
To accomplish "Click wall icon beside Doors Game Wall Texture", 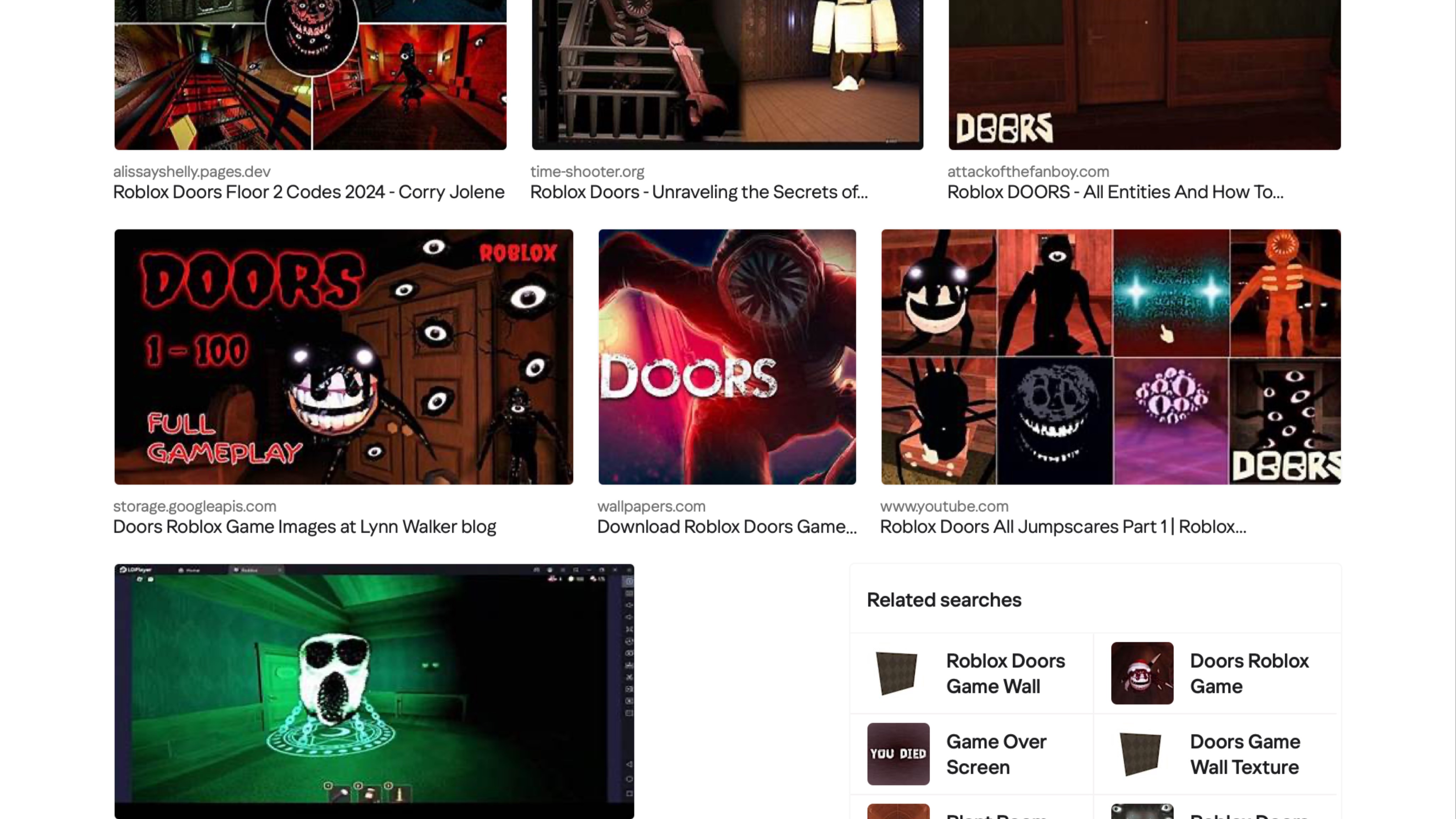I will (x=1140, y=754).
